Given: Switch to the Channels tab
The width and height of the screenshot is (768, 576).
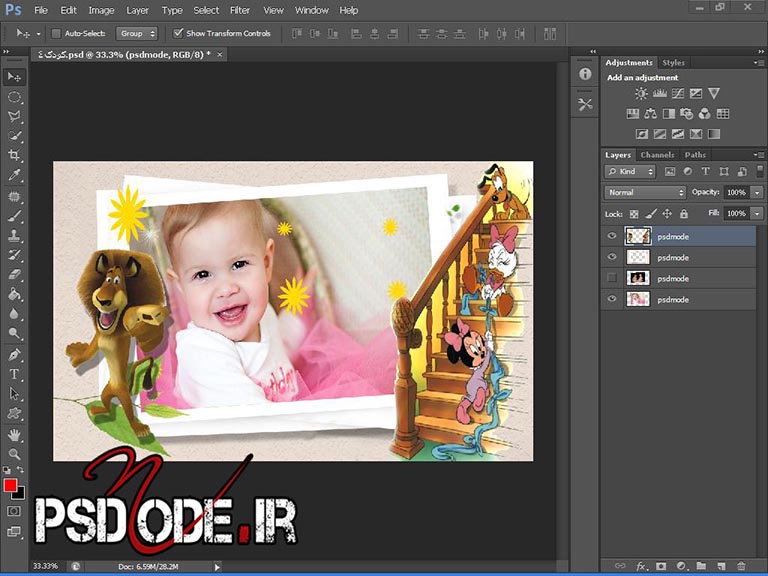Looking at the screenshot, I should (657, 155).
